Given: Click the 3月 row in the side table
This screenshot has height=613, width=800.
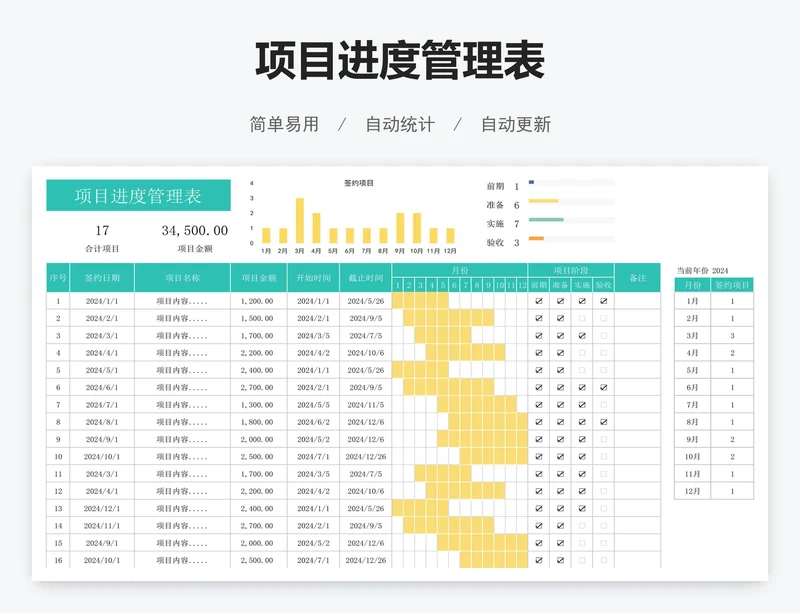Looking at the screenshot, I should pos(714,336).
